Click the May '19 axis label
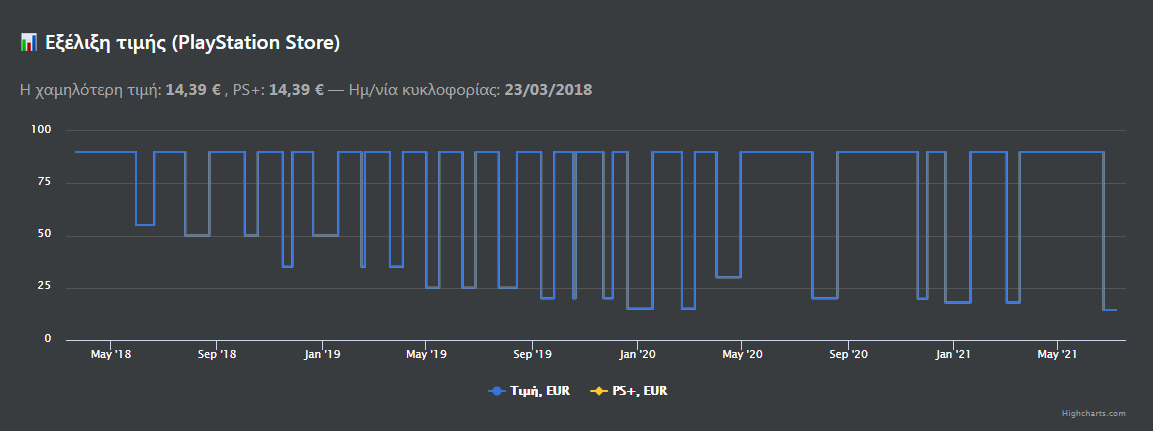The image size is (1153, 431). 426,355
